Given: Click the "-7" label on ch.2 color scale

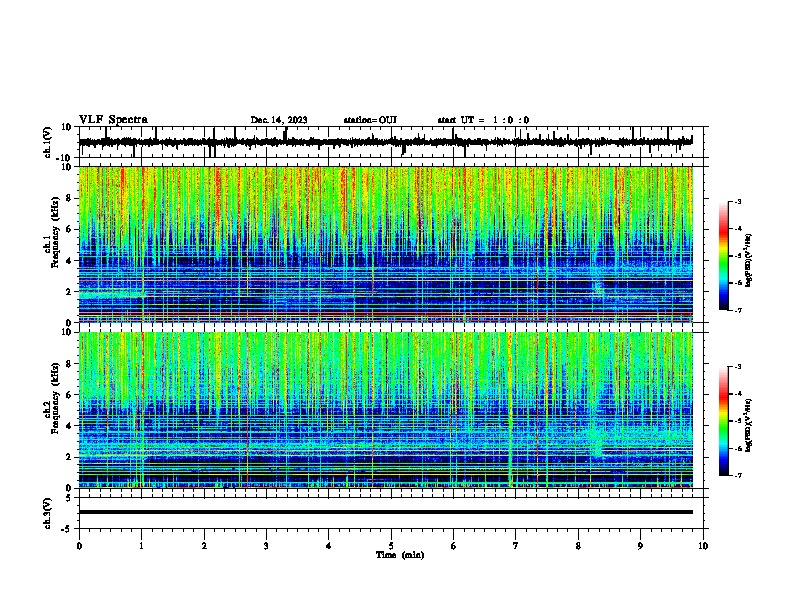Looking at the screenshot, I should click(738, 476).
